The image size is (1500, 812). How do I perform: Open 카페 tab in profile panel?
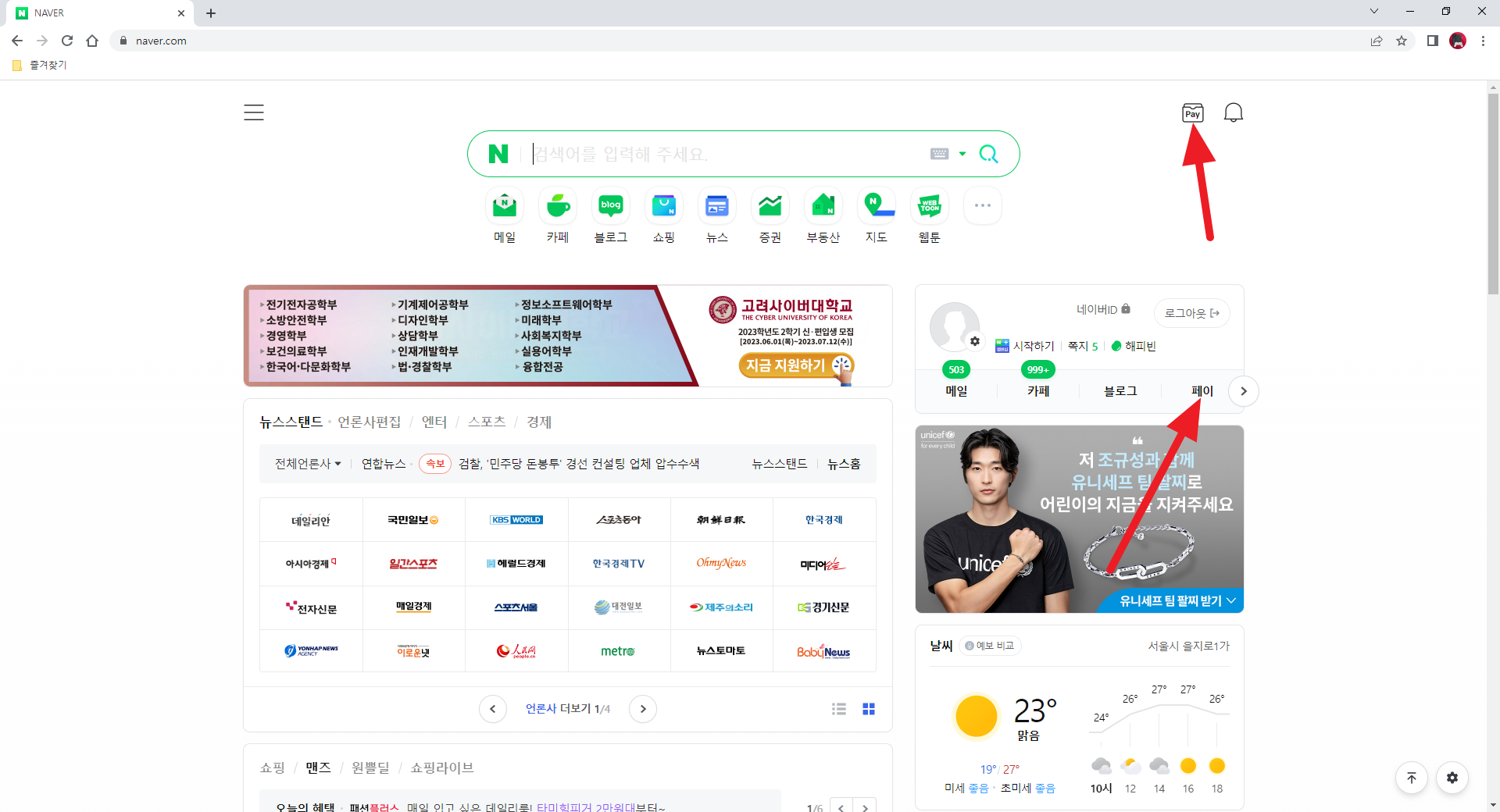1038,391
